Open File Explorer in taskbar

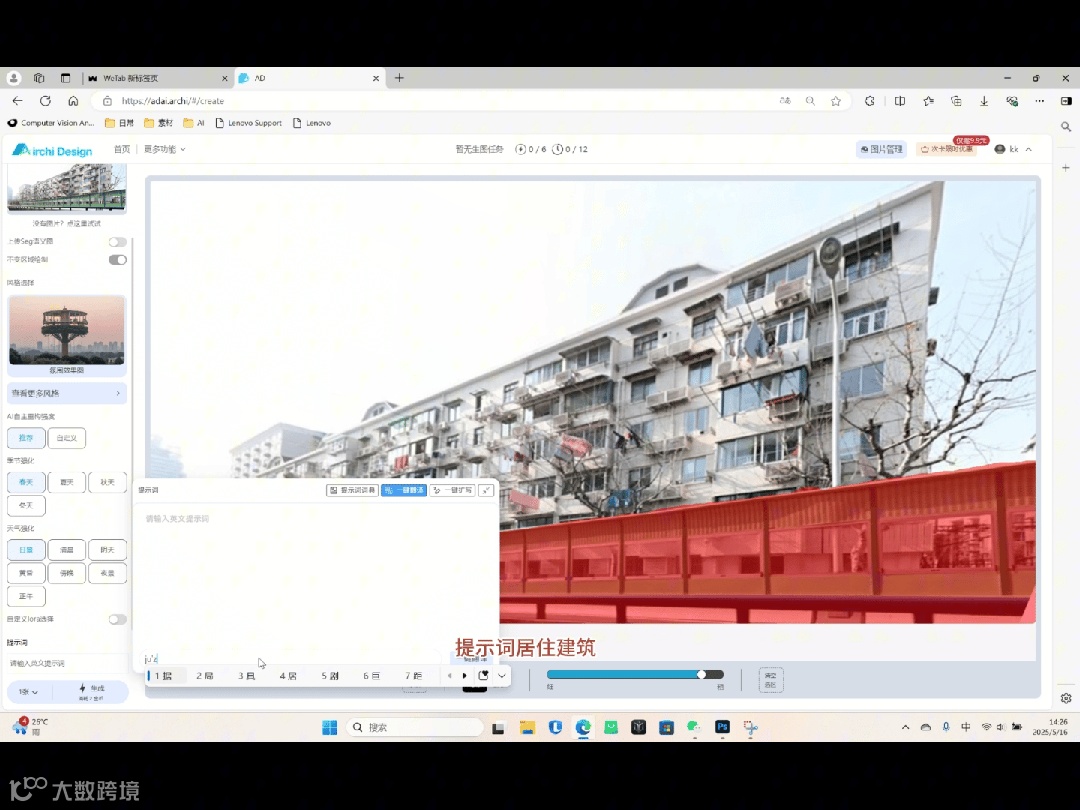[528, 727]
